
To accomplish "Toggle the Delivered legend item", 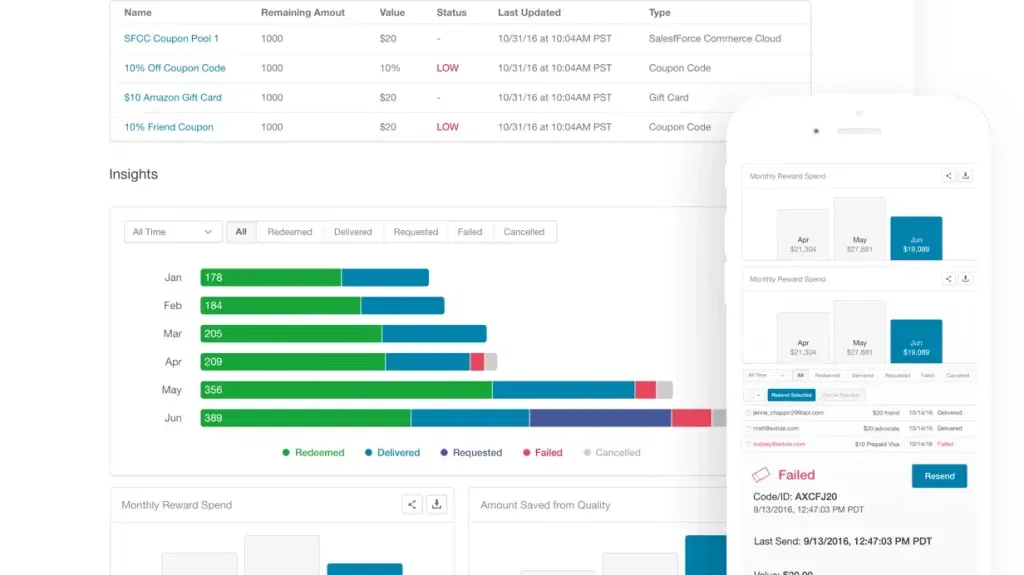I will point(392,452).
